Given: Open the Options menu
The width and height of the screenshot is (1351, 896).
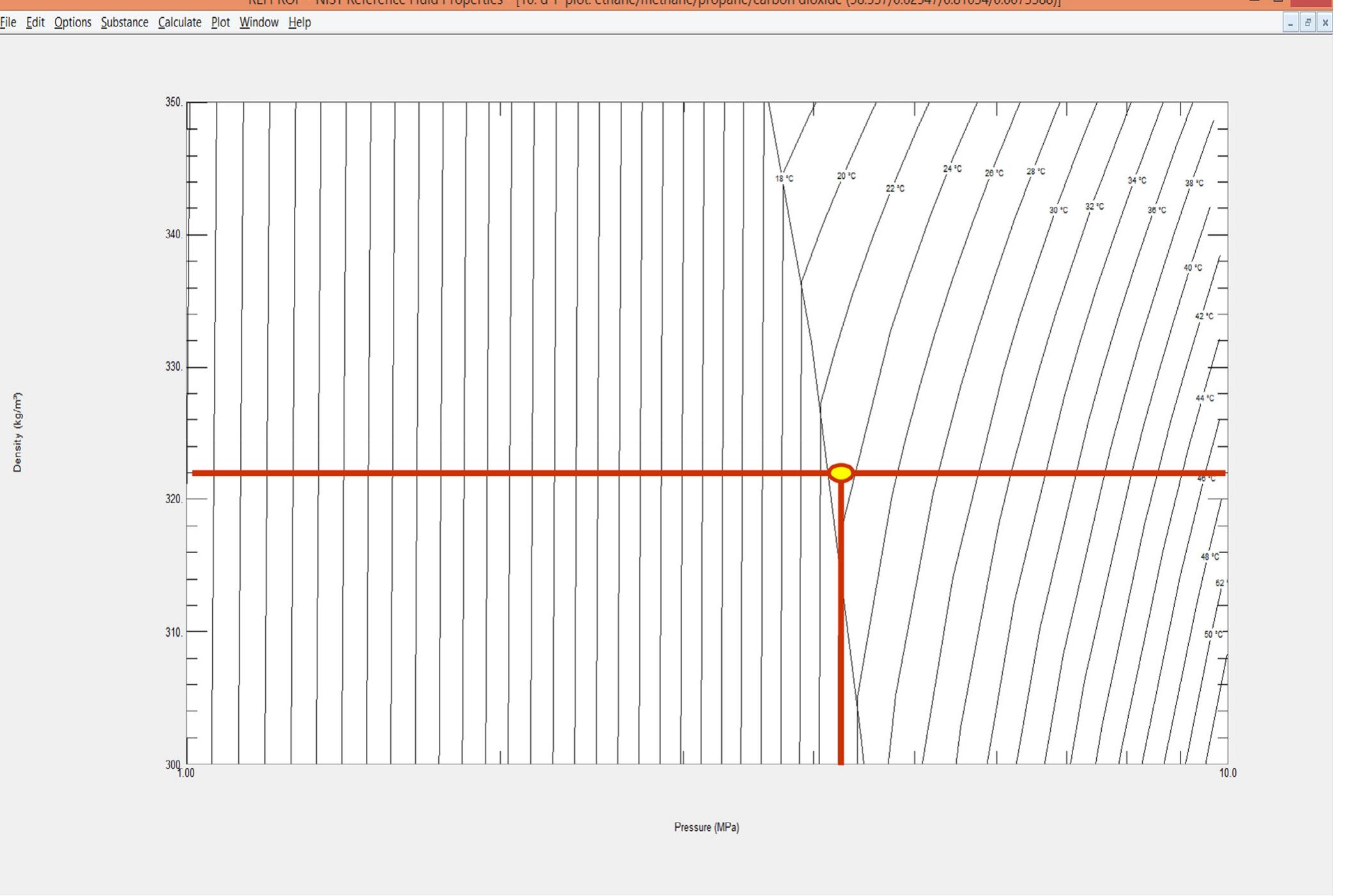Looking at the screenshot, I should [x=72, y=22].
